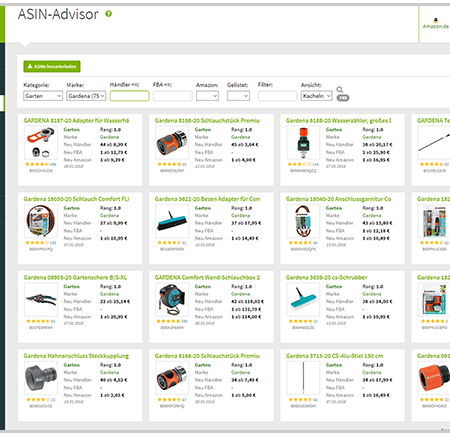This screenshot has width=450, height=434.
Task: Open Gardena 18030-20 Schlauch Comfort FLEX title
Action: pos(76,199)
